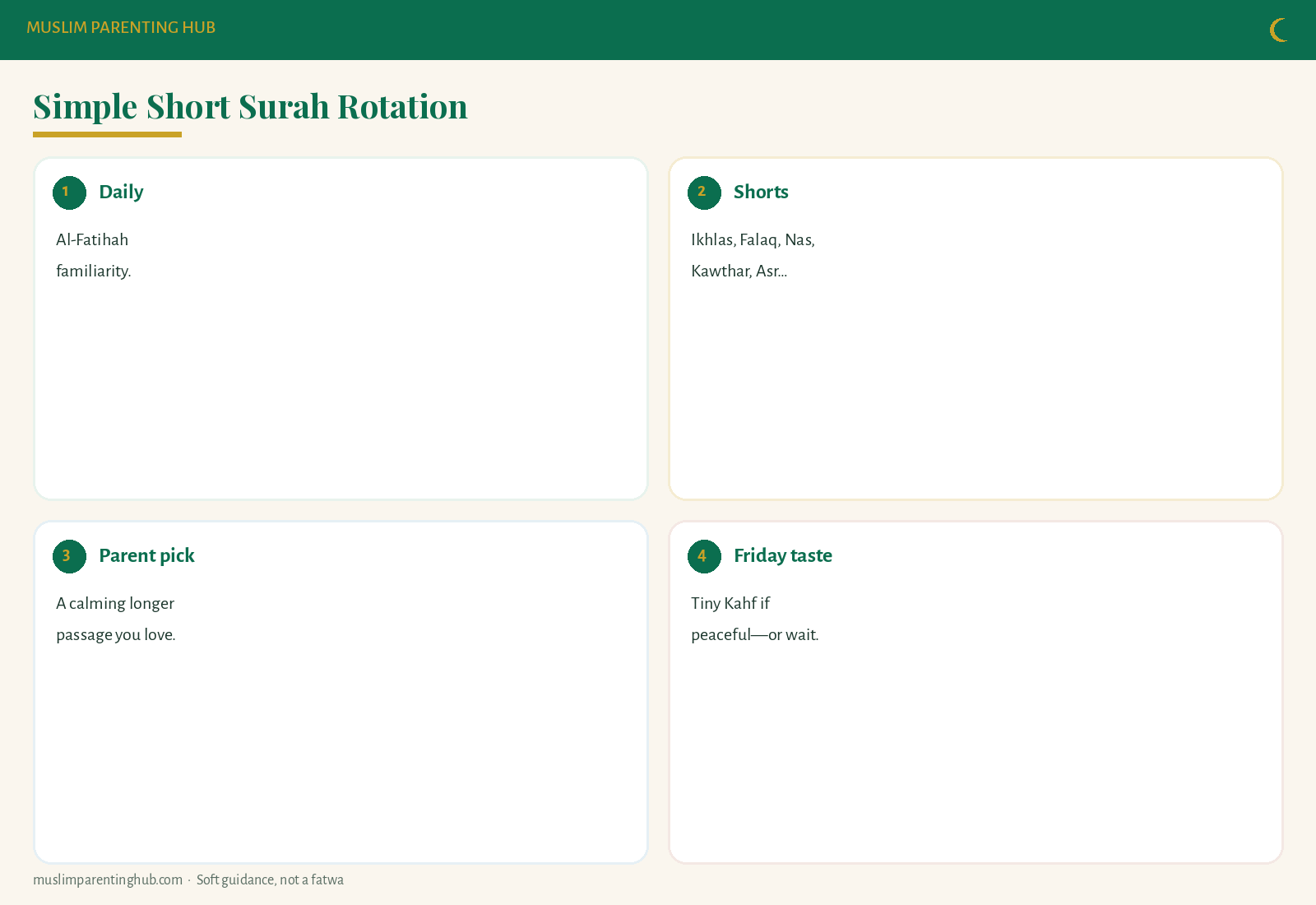
Task: Click the number 4 badge beside Friday taste
Action: 704,556
